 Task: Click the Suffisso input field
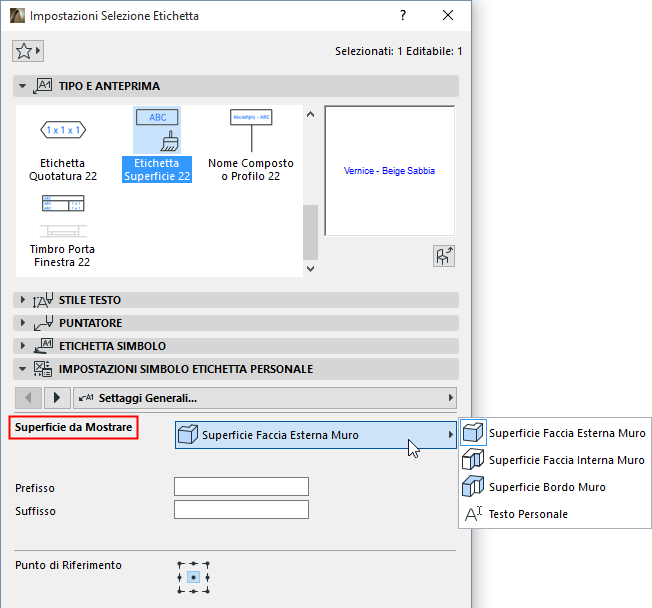(x=241, y=509)
